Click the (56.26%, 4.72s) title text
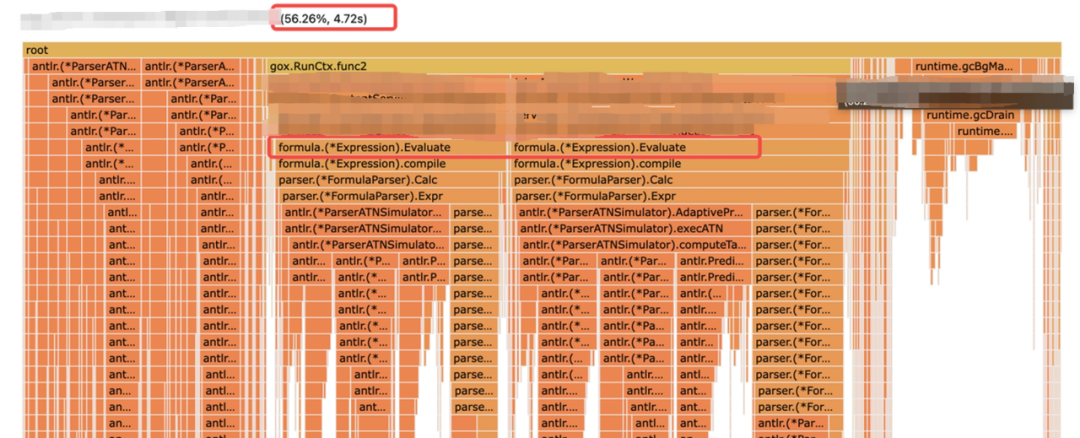The width and height of the screenshot is (1080, 438). (324, 19)
